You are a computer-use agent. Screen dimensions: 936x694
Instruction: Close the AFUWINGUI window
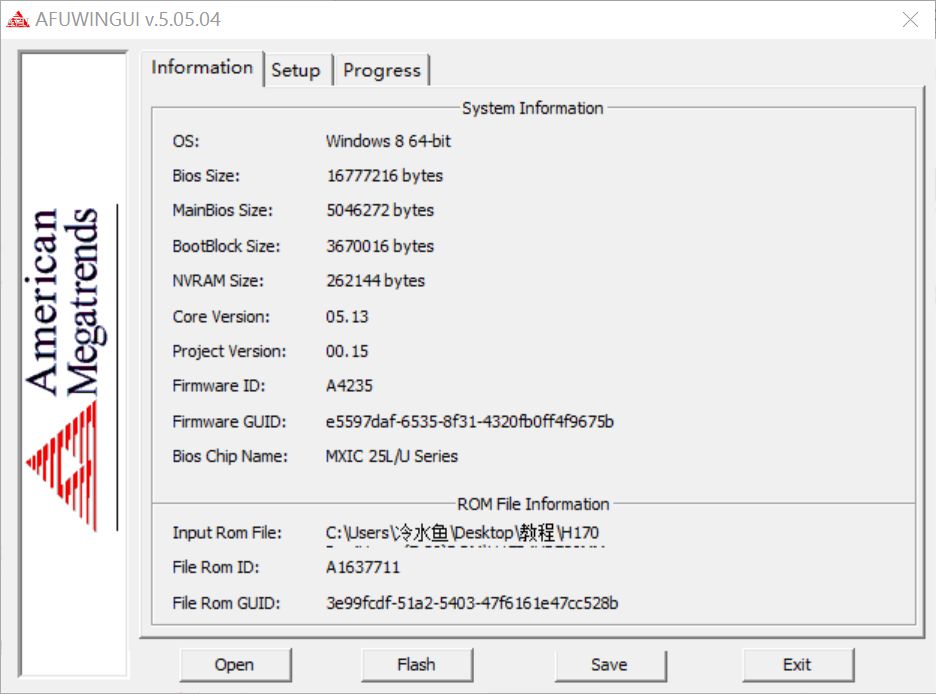[910, 20]
